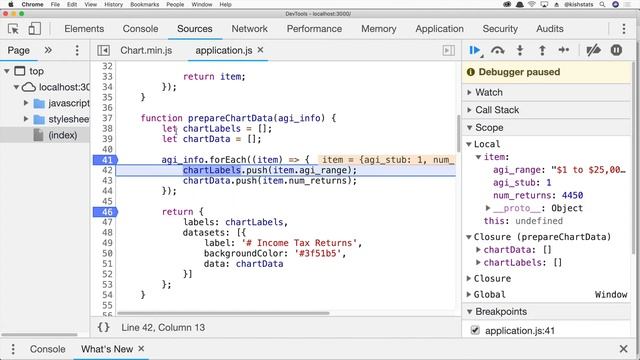
Task: Open the Chrome Bookmarks menu
Action: point(144,4)
